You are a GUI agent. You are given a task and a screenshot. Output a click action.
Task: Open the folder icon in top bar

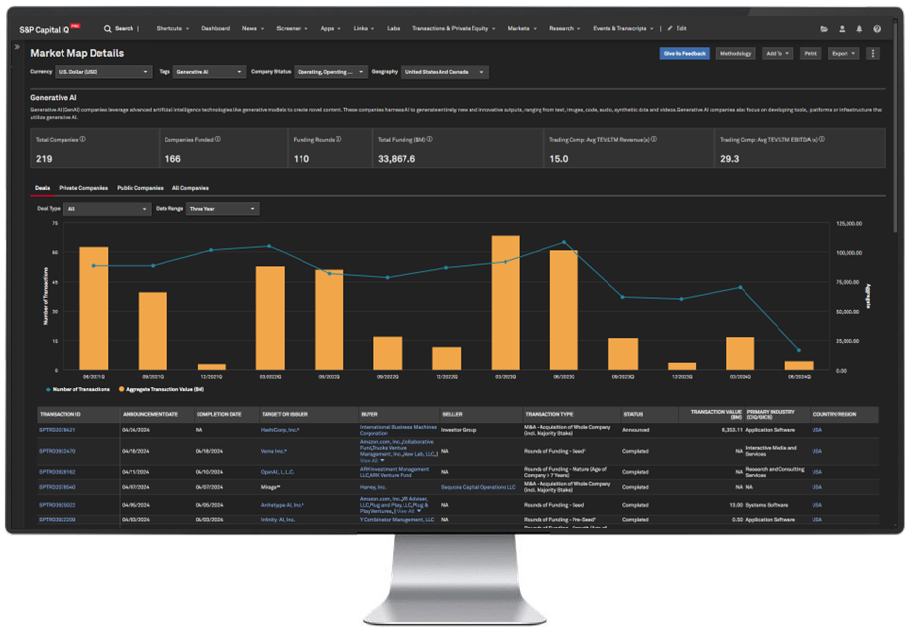[824, 29]
